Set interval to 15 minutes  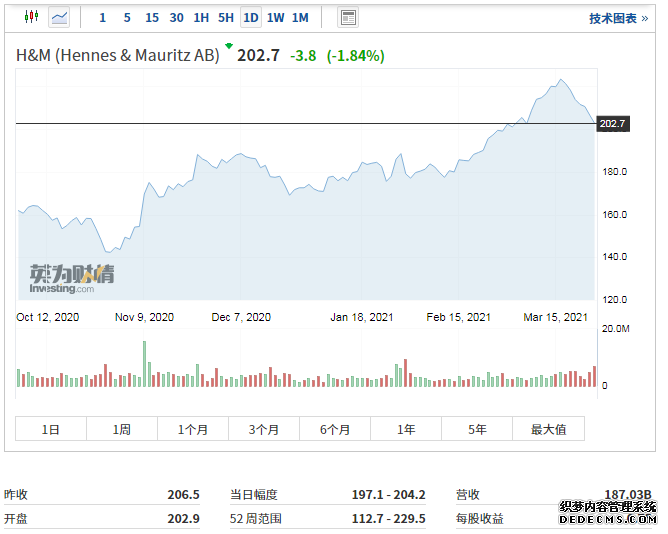pyautogui.click(x=152, y=17)
